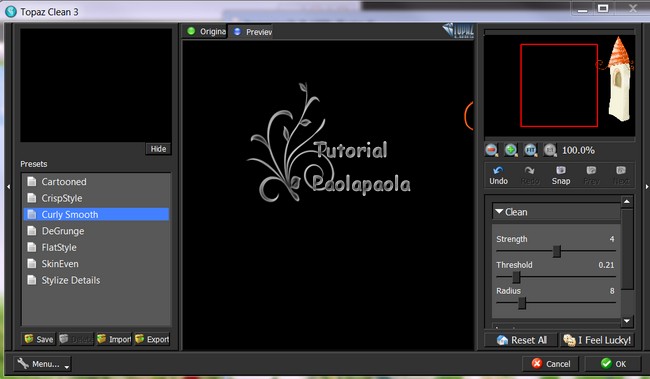This screenshot has width=650, height=379.
Task: Confirm with the OK button
Action: click(x=613, y=364)
